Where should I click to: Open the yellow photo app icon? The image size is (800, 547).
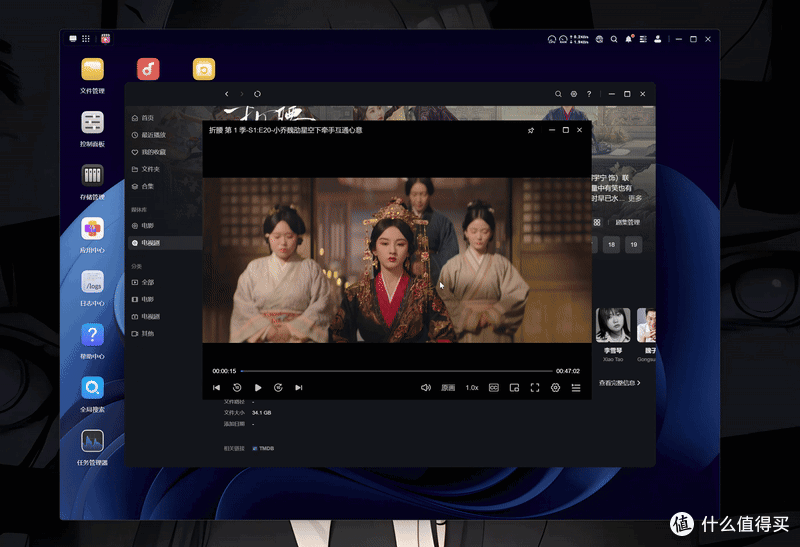click(x=204, y=69)
